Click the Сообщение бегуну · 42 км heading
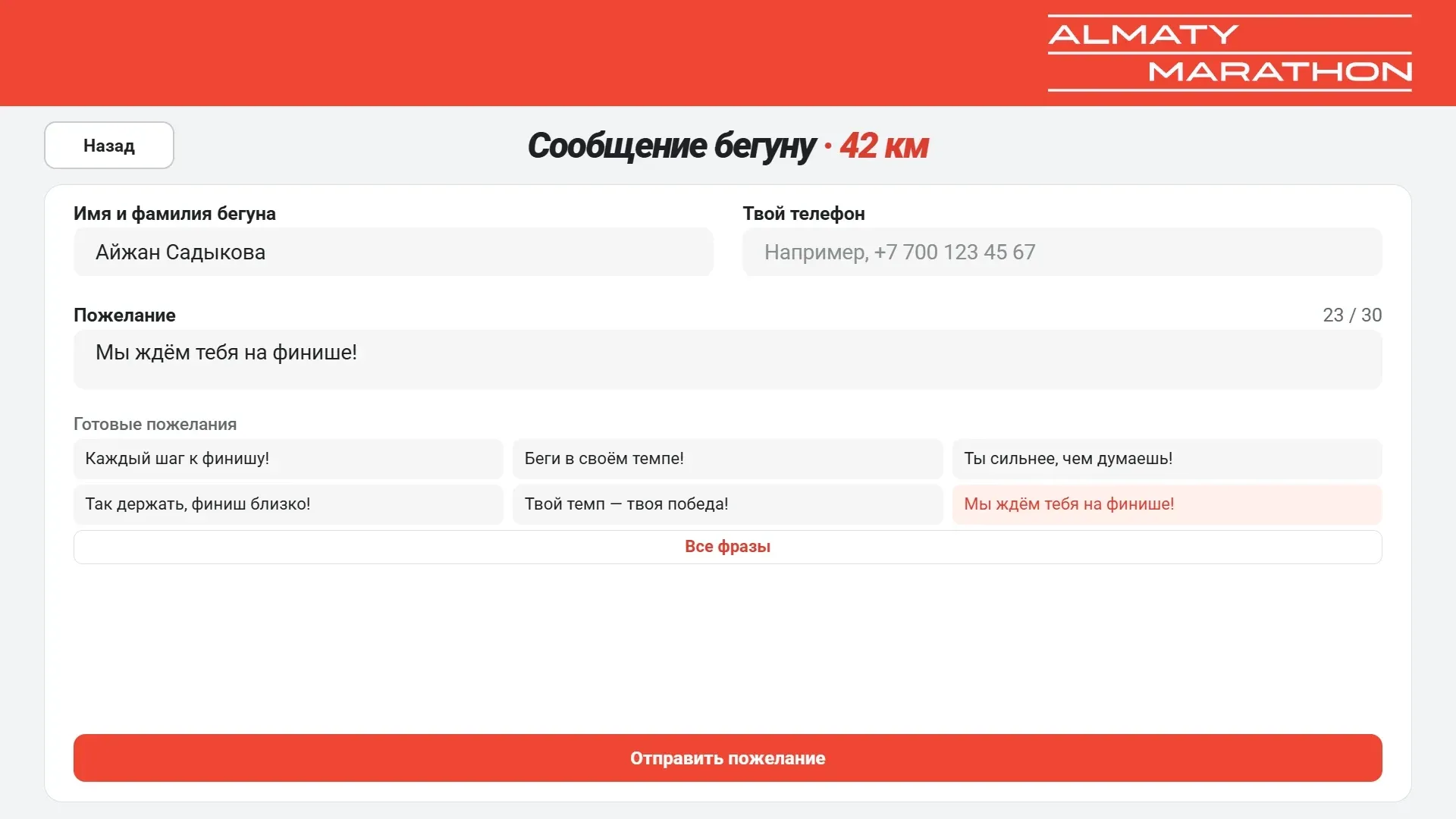 (x=728, y=146)
